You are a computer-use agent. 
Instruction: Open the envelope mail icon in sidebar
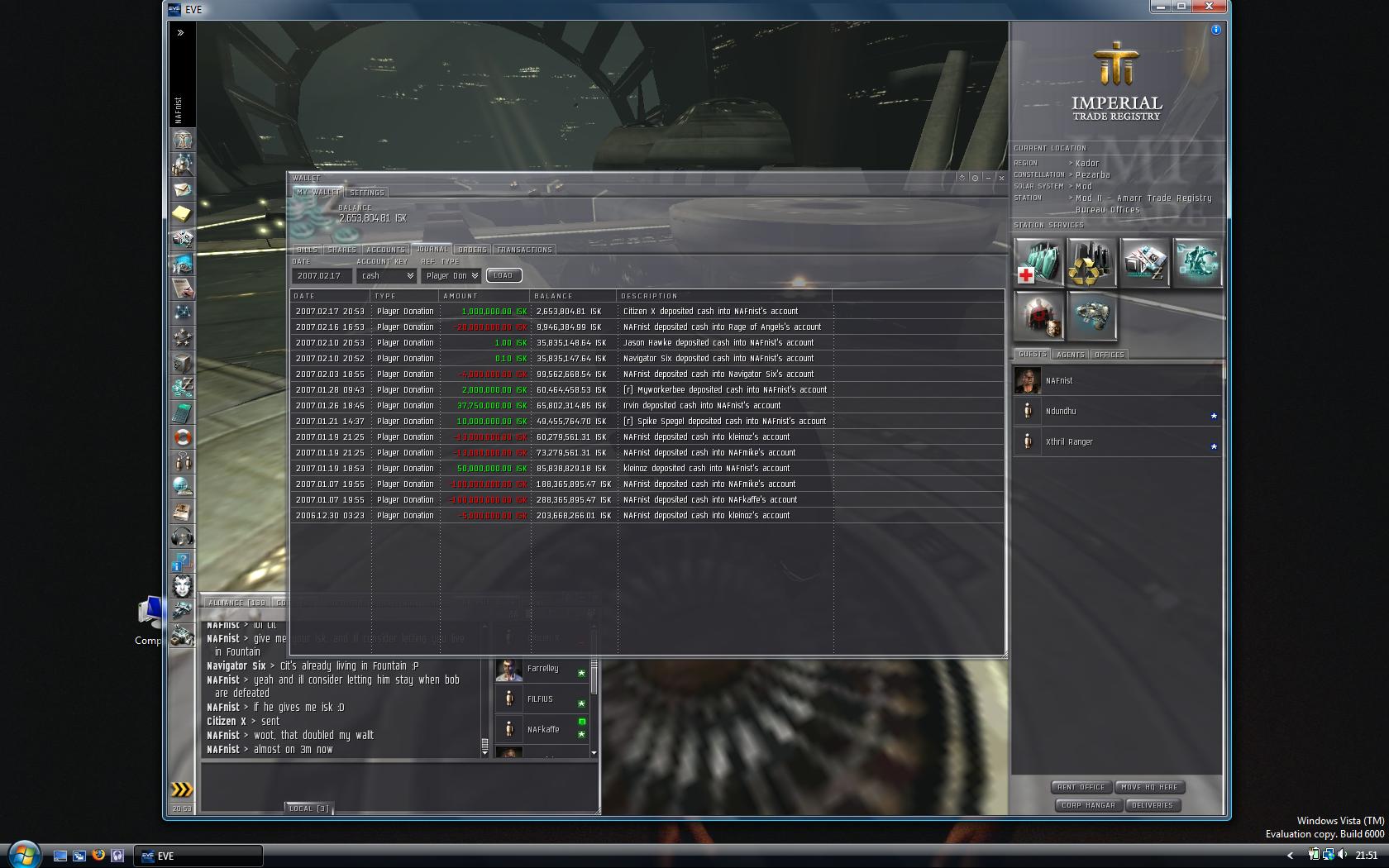pyautogui.click(x=182, y=189)
